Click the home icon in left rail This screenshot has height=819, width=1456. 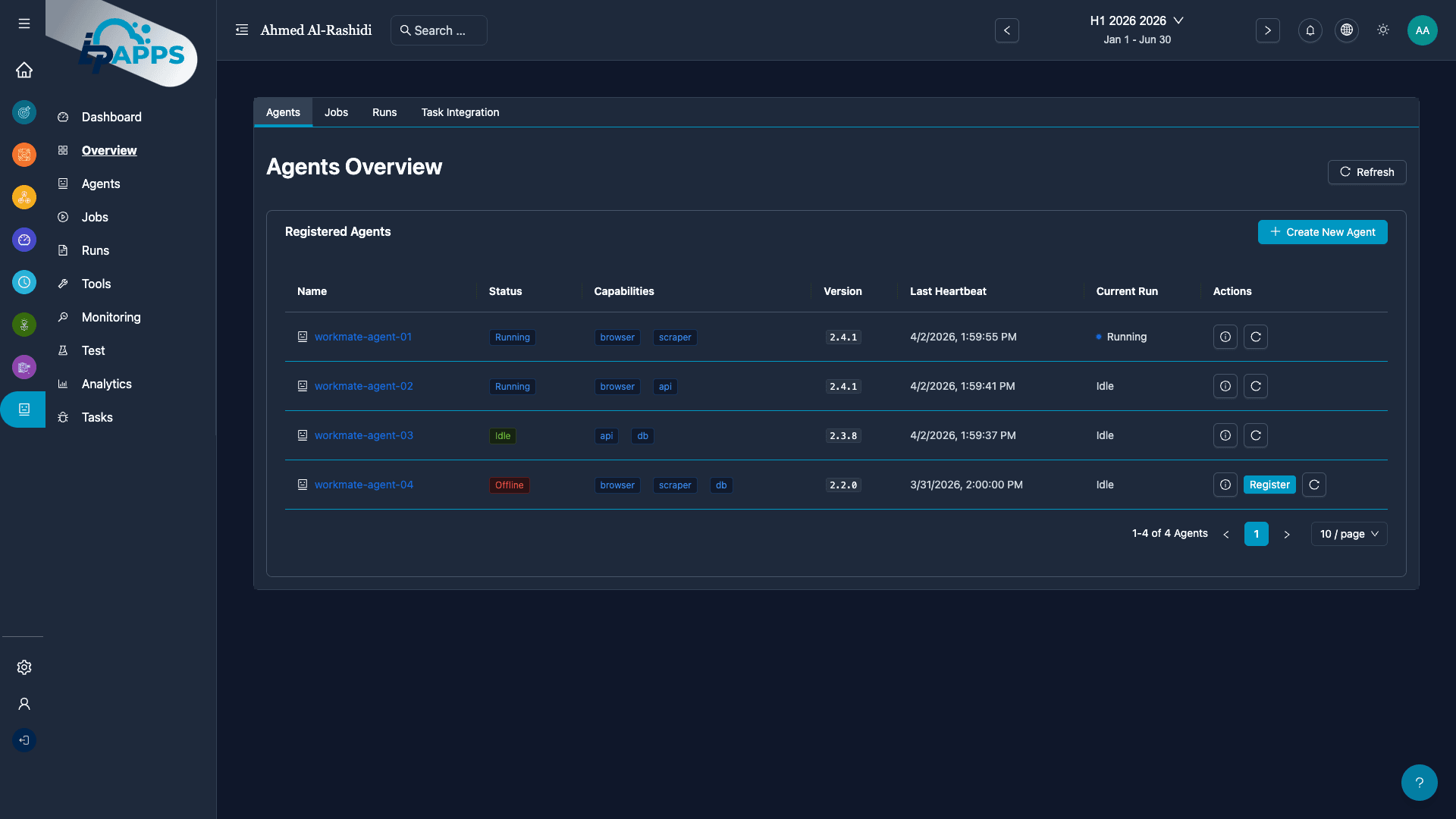[24, 70]
